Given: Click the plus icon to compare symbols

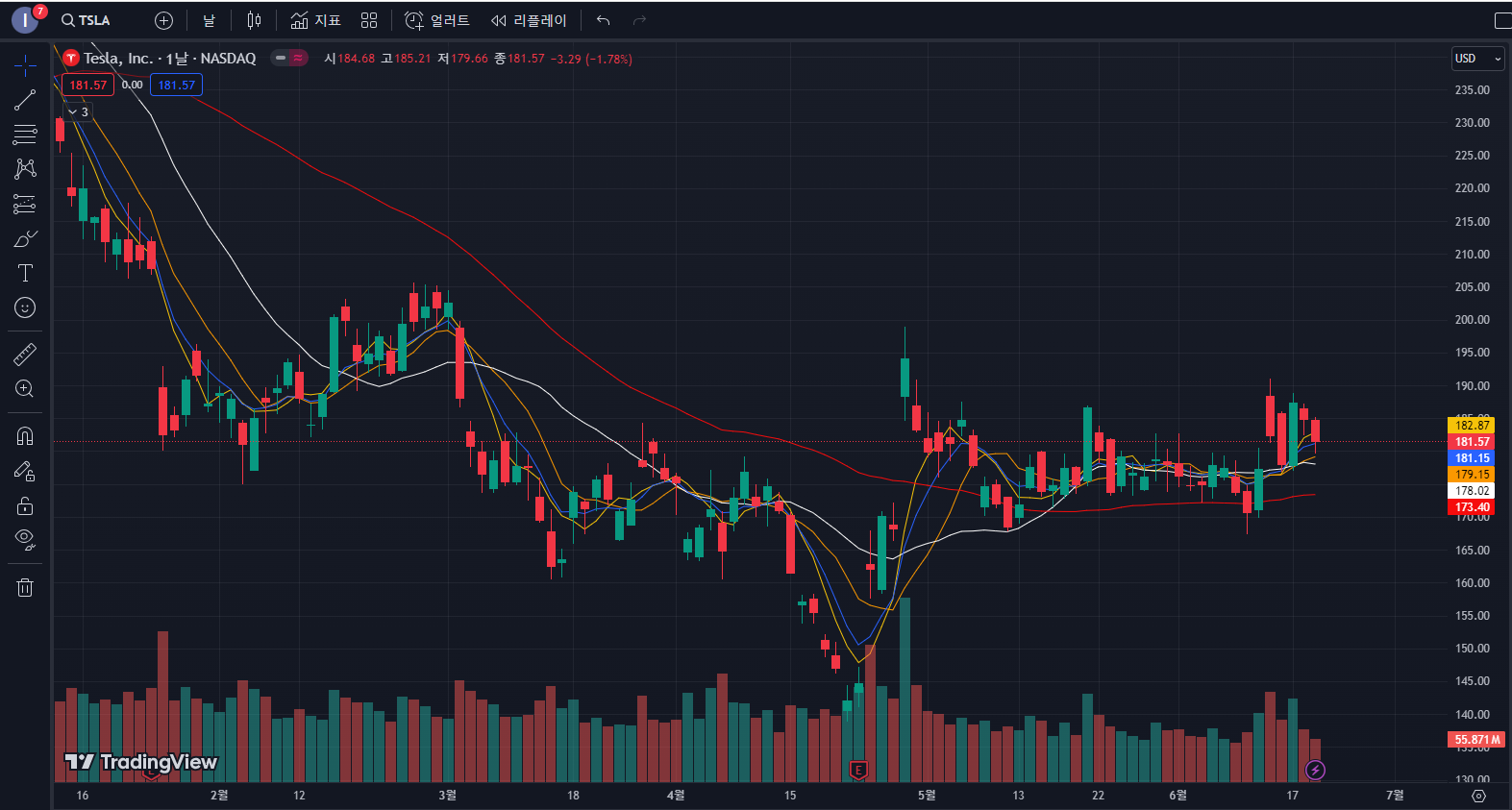Looking at the screenshot, I should [x=164, y=20].
